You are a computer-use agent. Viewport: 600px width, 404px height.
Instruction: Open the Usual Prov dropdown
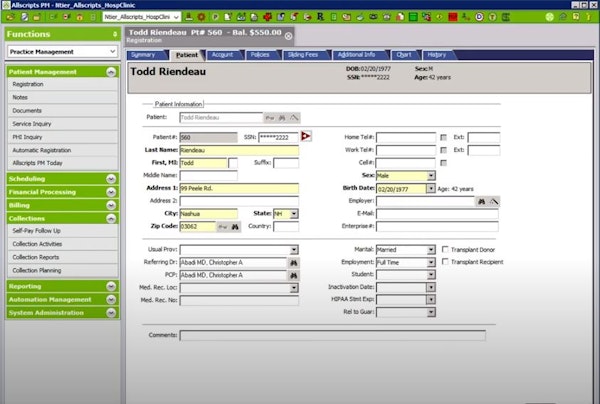[x=294, y=250]
